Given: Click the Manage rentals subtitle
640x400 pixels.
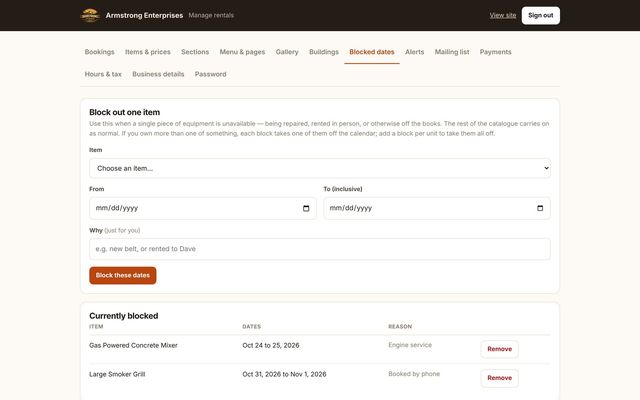Looking at the screenshot, I should [x=211, y=15].
